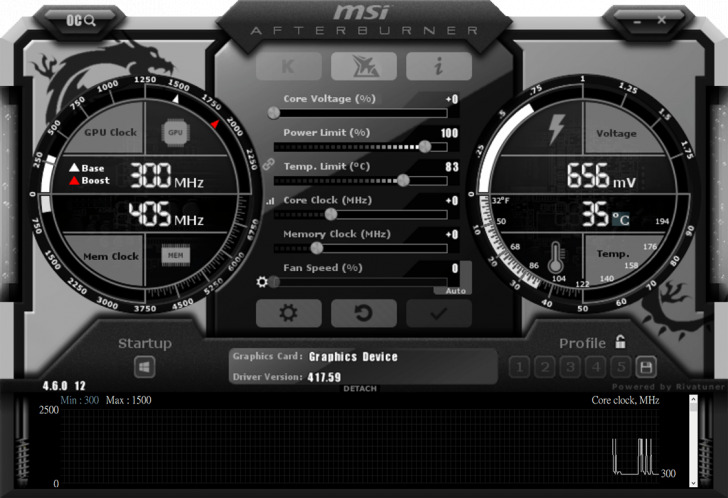Toggle the Profile lock
This screenshot has width=728, height=498.
[x=621, y=342]
